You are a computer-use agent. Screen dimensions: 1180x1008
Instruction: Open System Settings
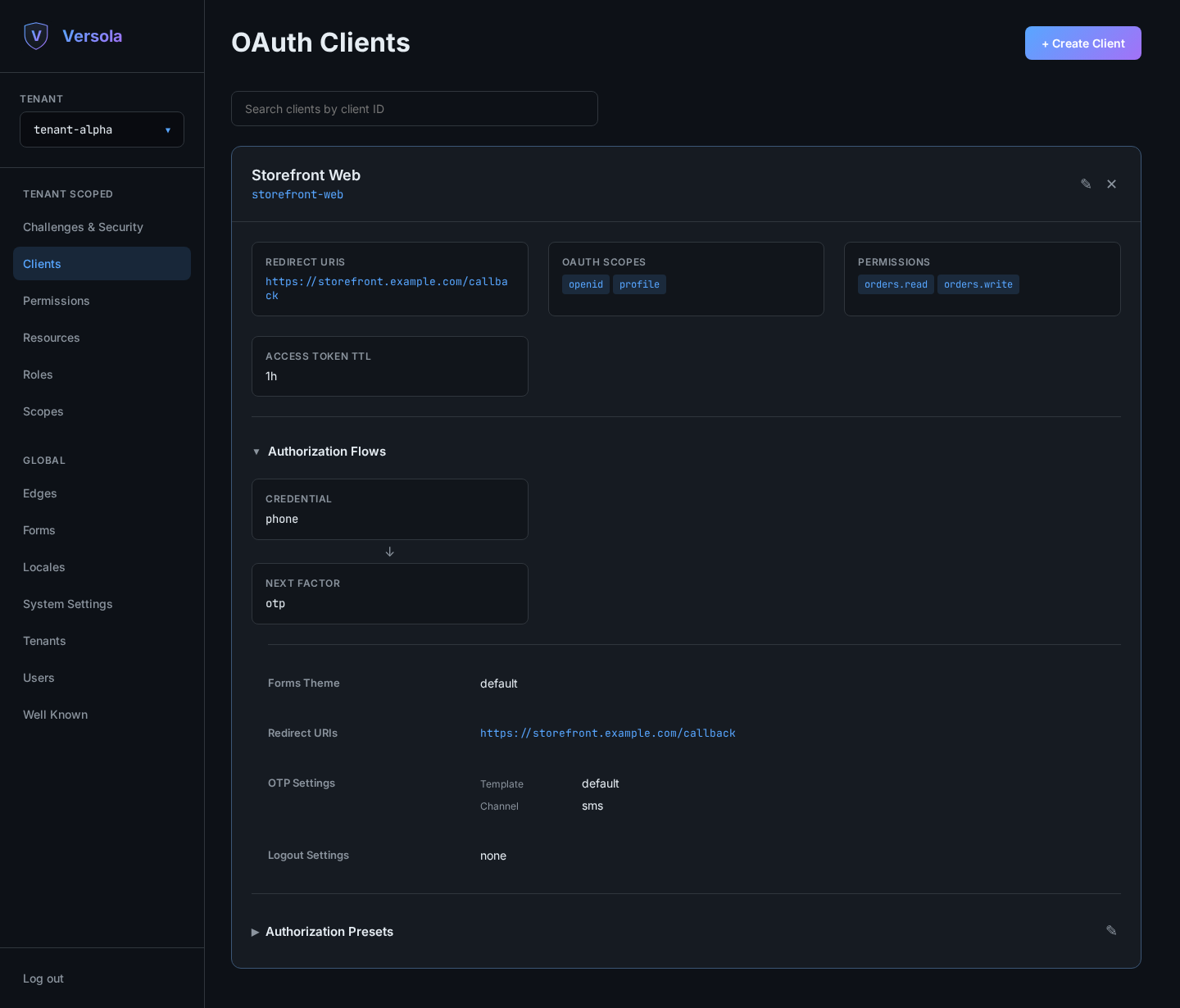[x=102, y=604]
